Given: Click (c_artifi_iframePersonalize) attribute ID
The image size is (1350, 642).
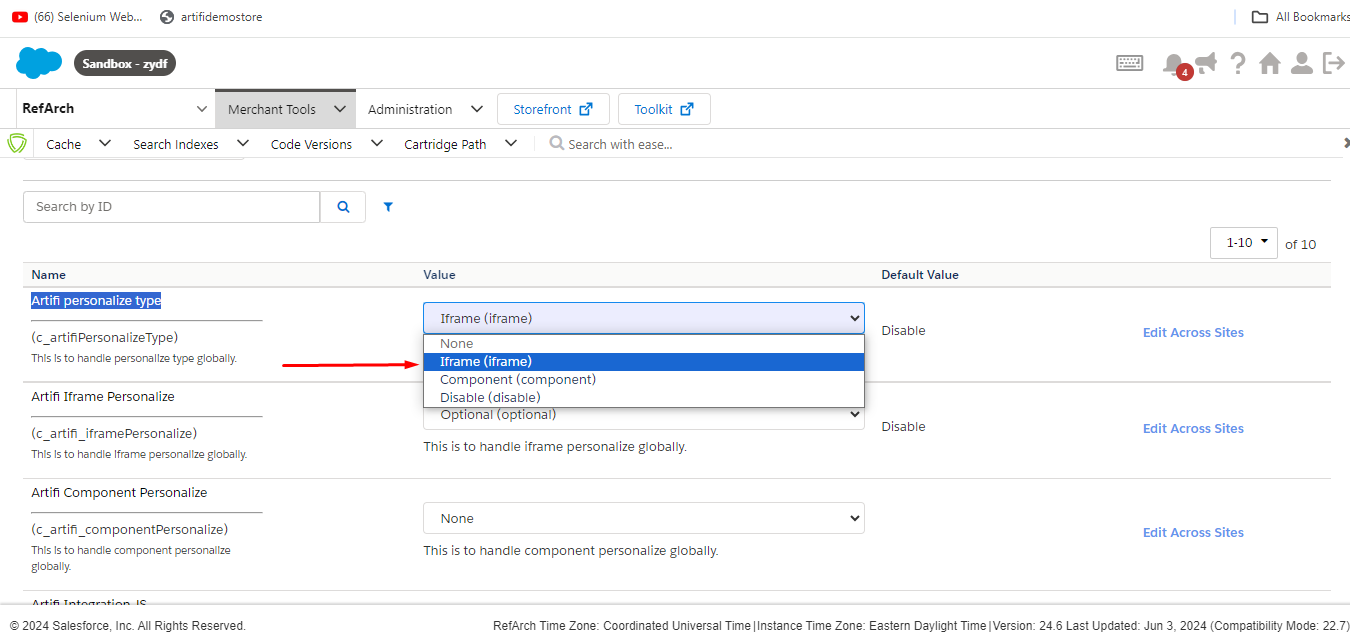Looking at the screenshot, I should pos(114,433).
